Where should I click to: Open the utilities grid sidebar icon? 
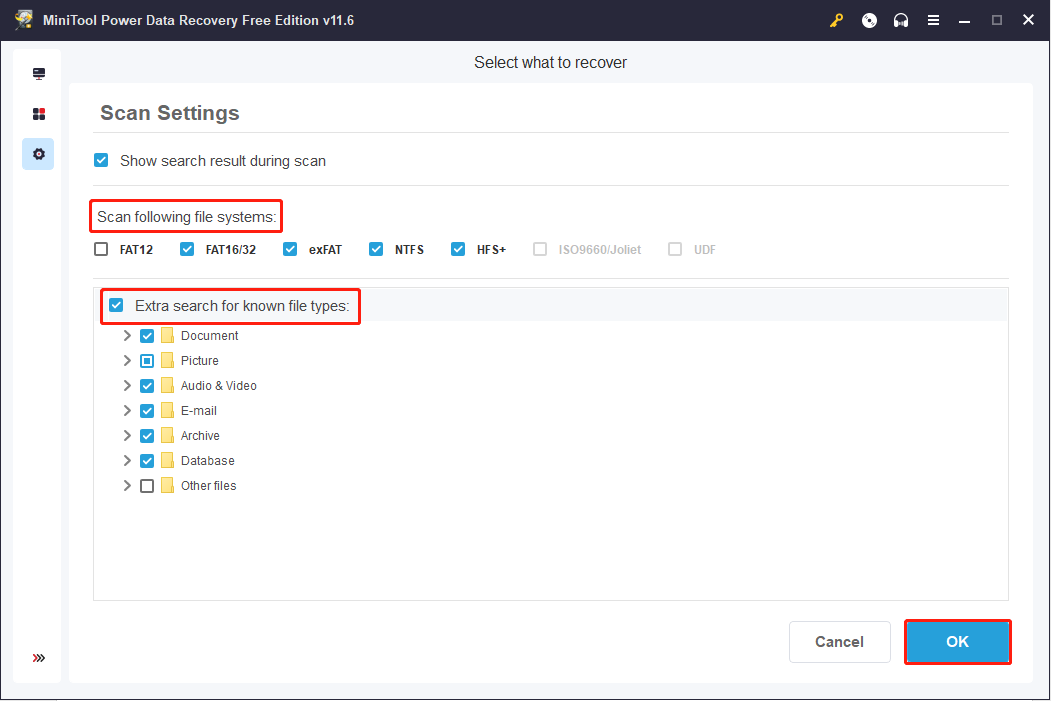39,114
